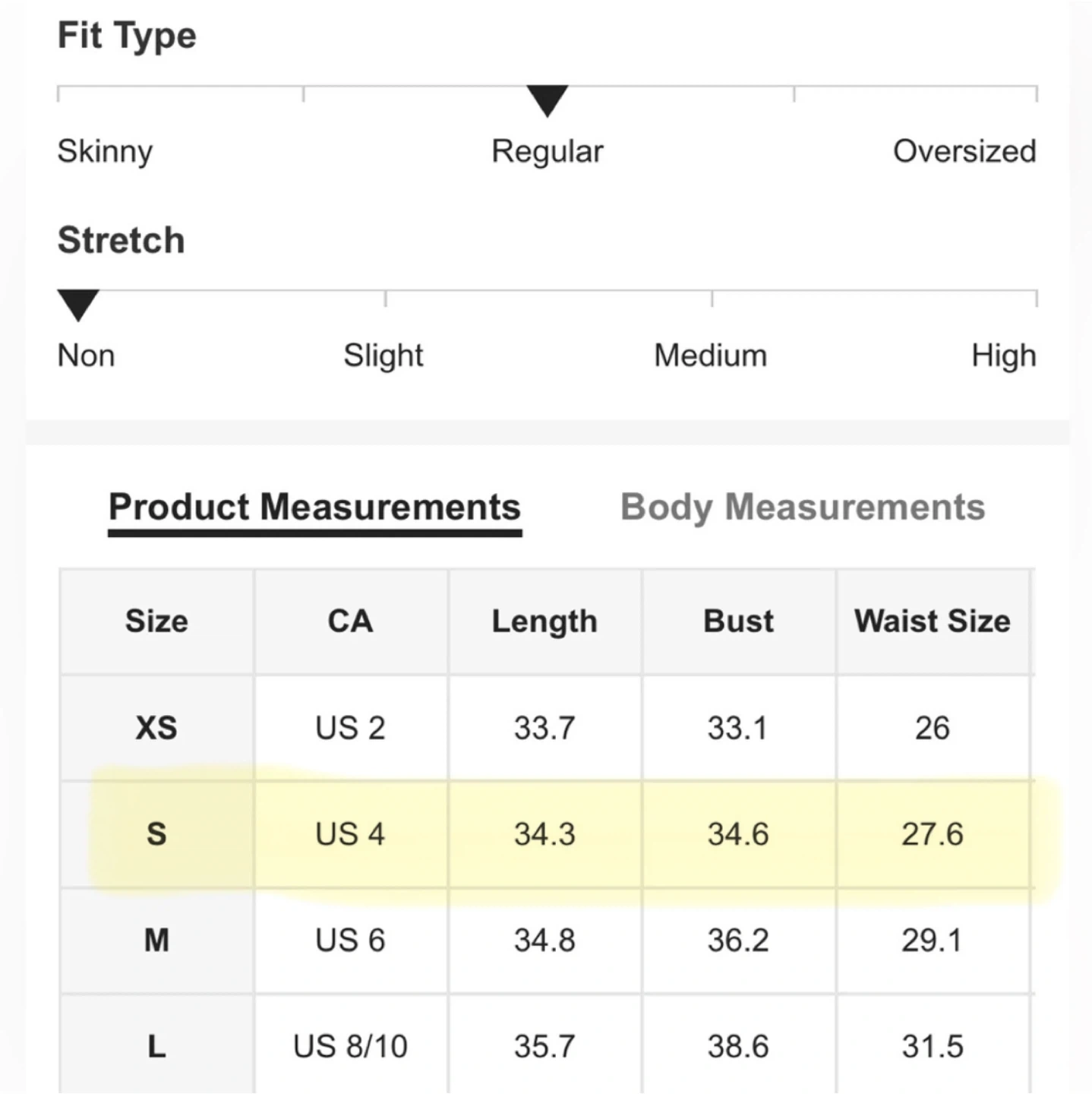Viewport: 1092px width, 1094px height.
Task: Select the highlighted S size cell
Action: click(x=156, y=834)
